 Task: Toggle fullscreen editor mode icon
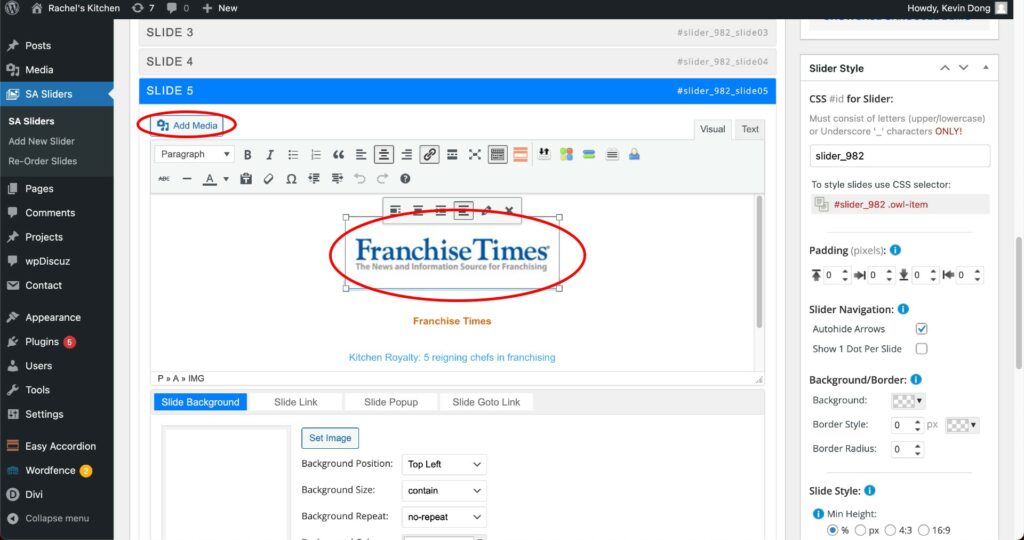pyautogui.click(x=475, y=155)
